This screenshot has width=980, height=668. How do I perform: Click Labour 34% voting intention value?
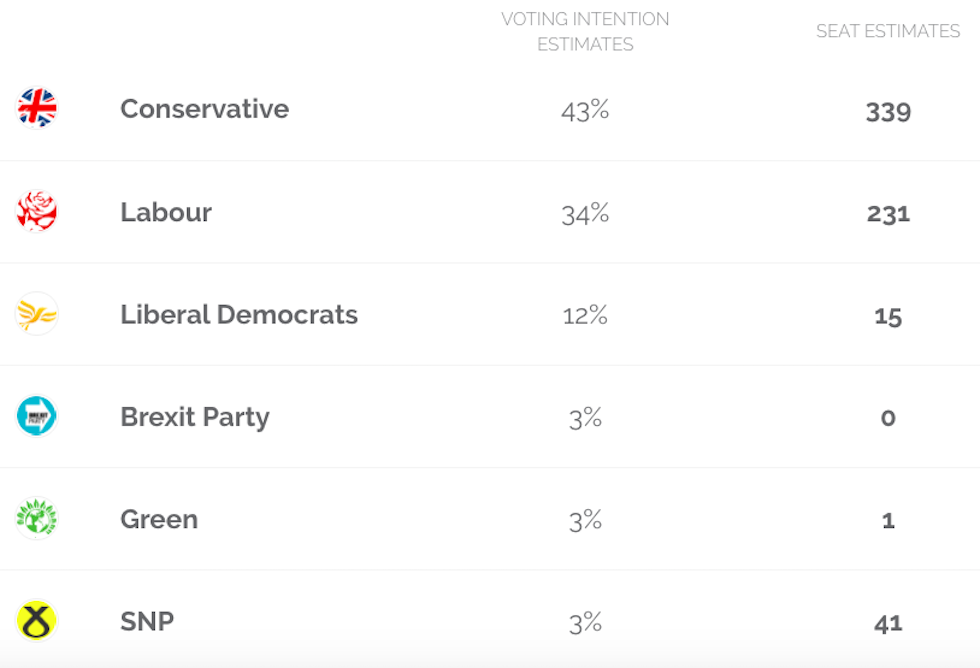click(585, 213)
